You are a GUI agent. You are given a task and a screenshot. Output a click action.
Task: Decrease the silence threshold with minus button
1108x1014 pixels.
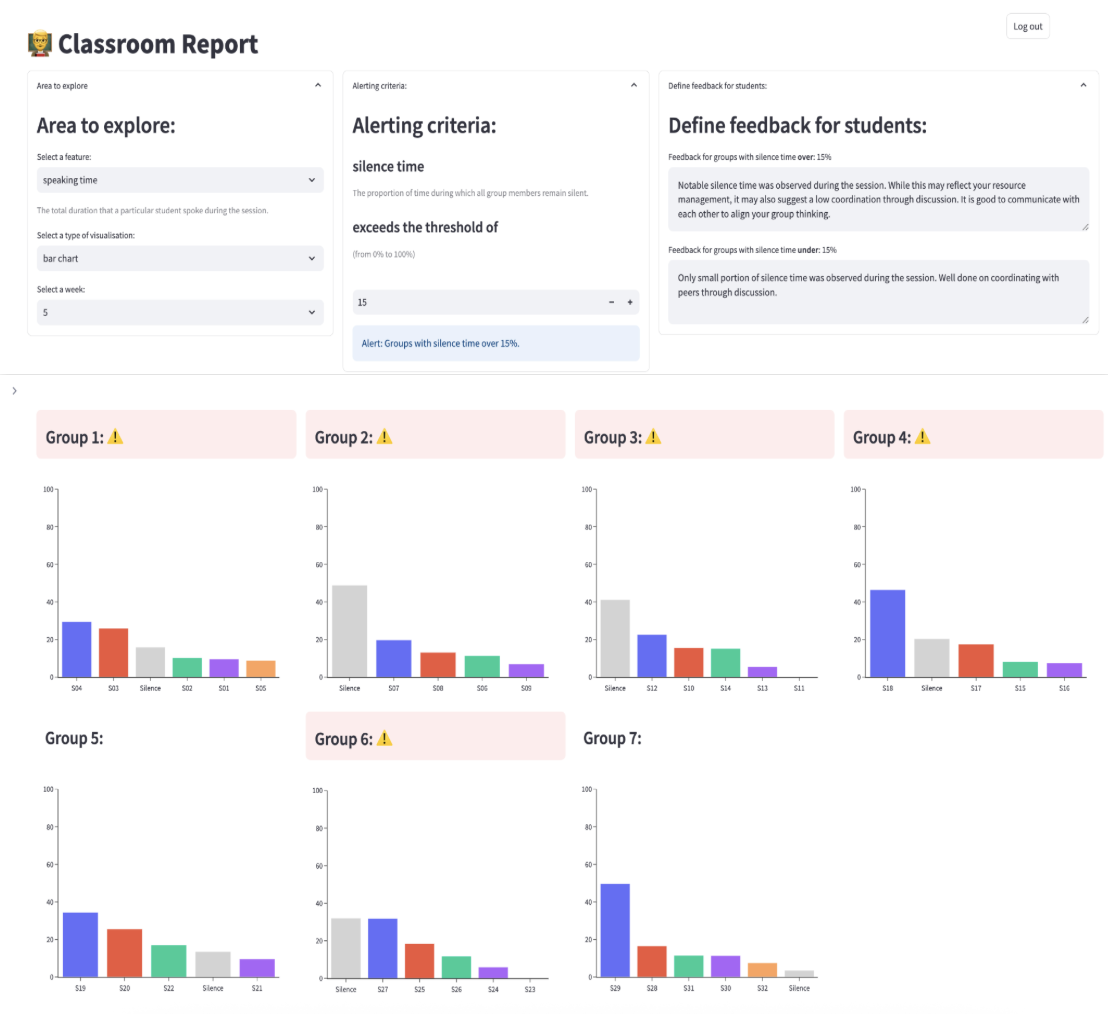pos(611,302)
